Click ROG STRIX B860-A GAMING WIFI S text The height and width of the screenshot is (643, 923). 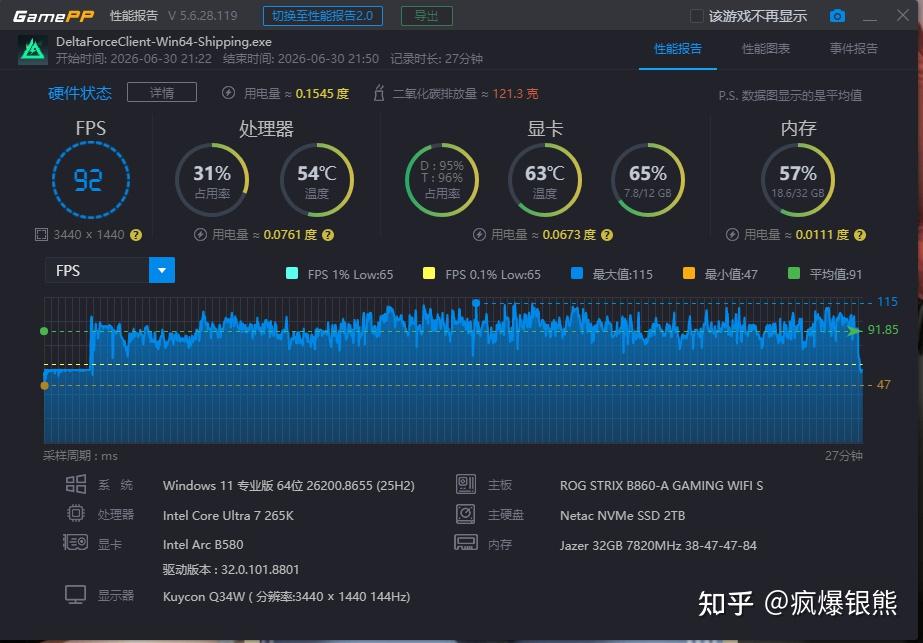click(x=661, y=486)
